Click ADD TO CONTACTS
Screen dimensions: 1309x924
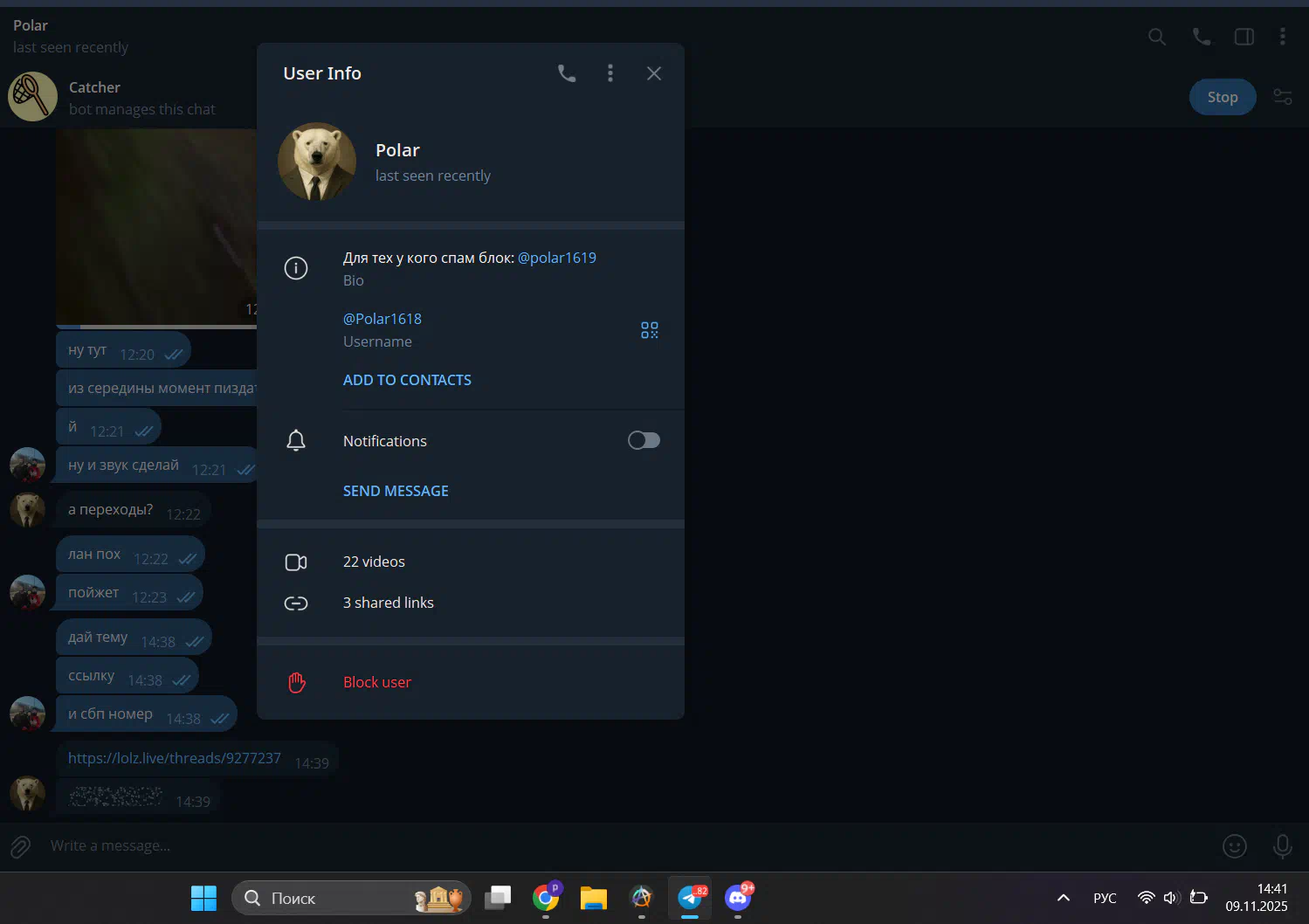[x=407, y=380]
